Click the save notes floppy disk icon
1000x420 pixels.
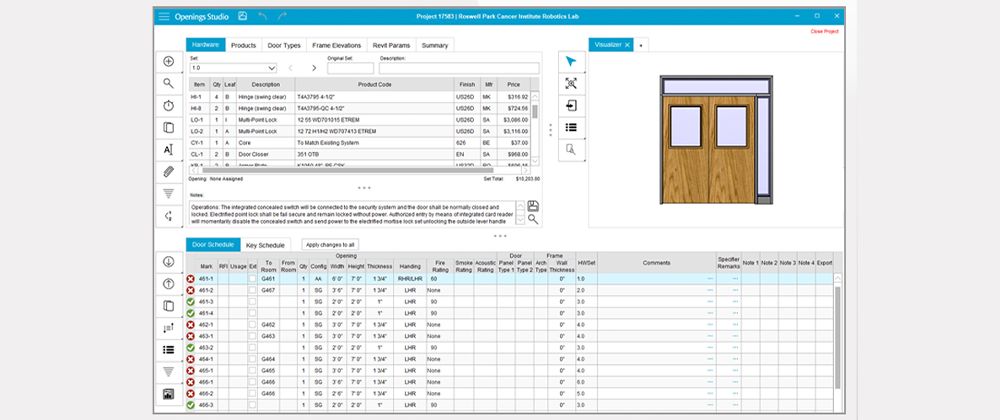[534, 205]
